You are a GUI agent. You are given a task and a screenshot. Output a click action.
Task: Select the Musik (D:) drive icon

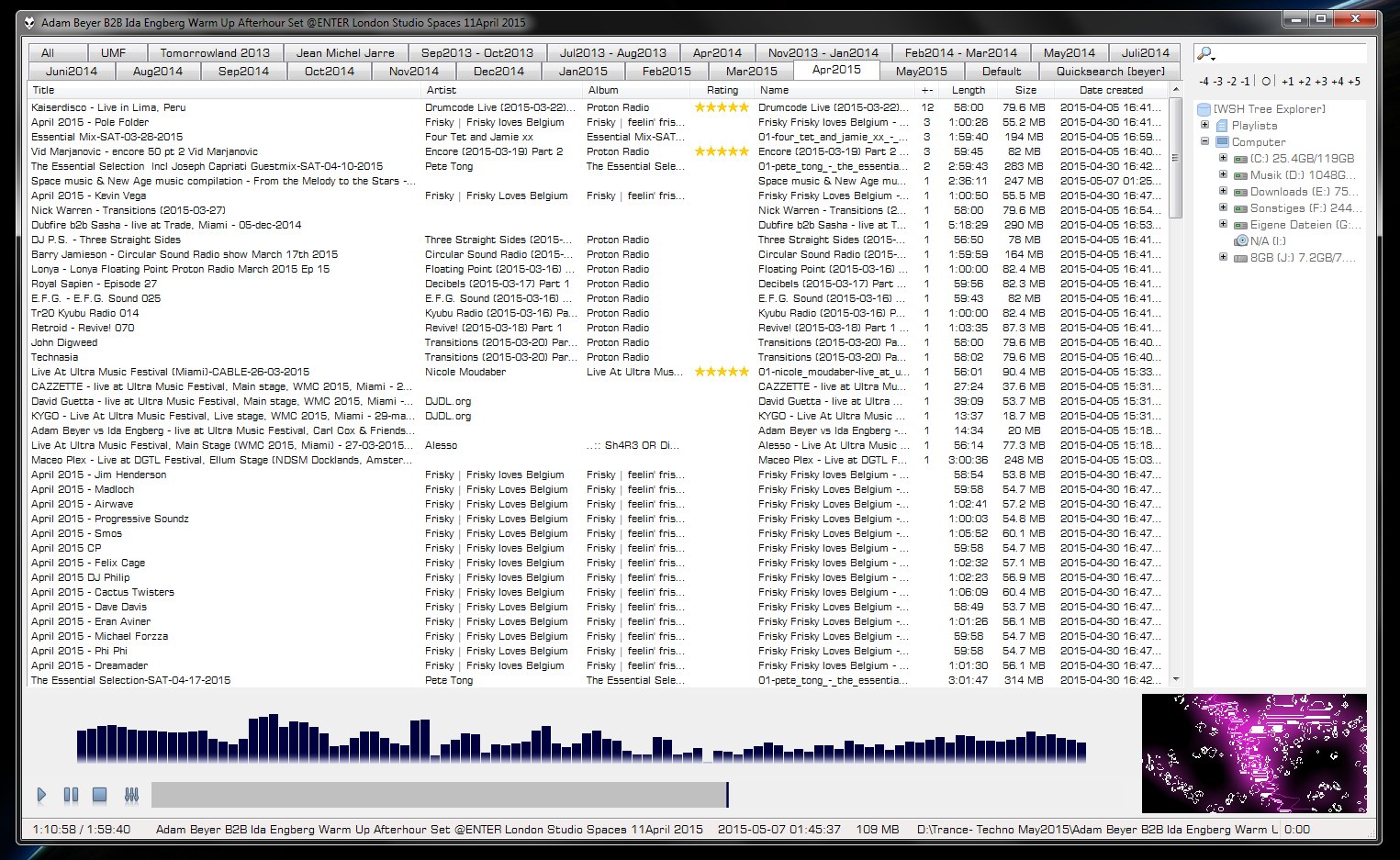pos(1240,175)
